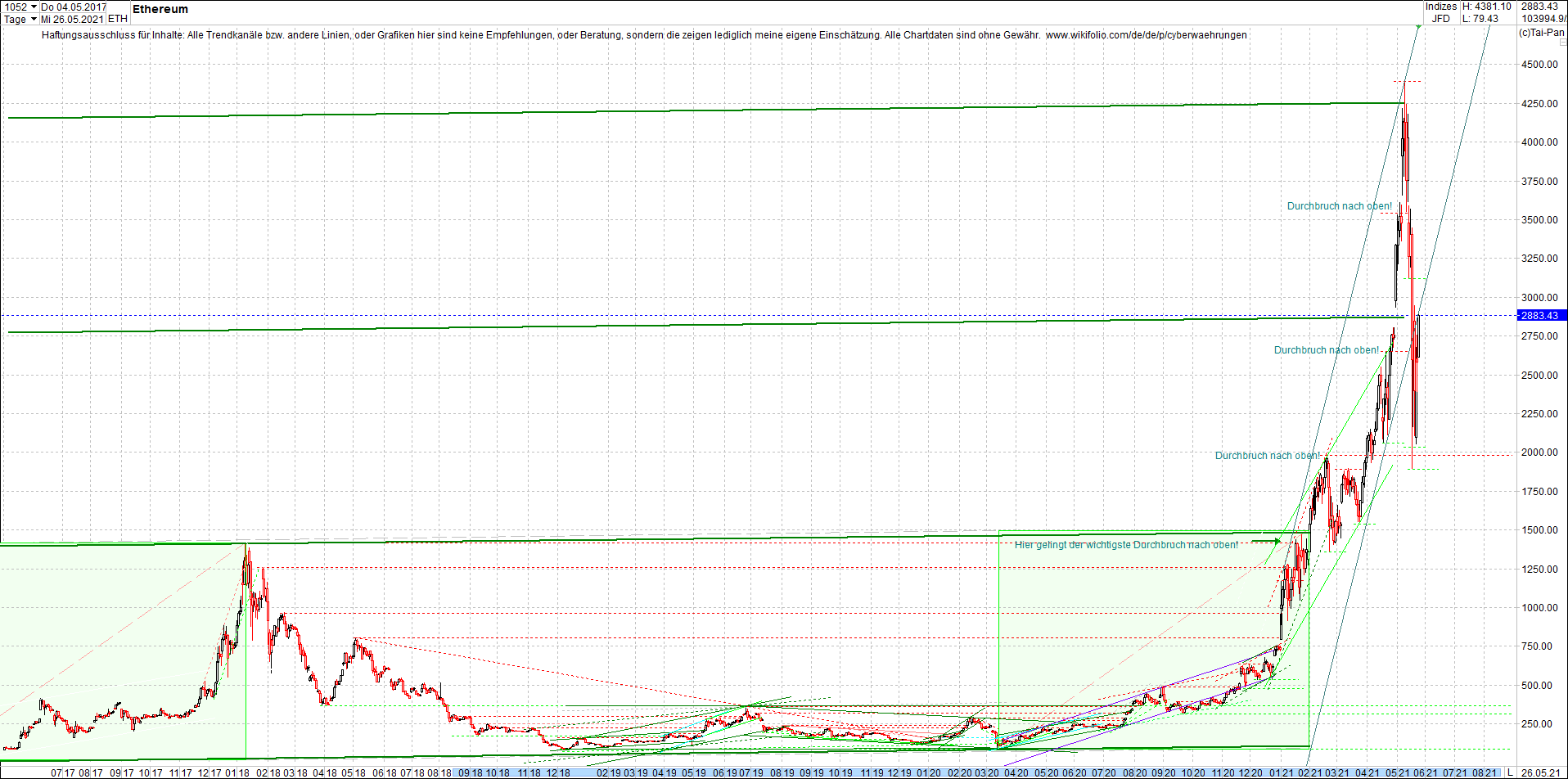Click the 07 17 time axis label
This screenshot has width=1568, height=779.
point(62,772)
